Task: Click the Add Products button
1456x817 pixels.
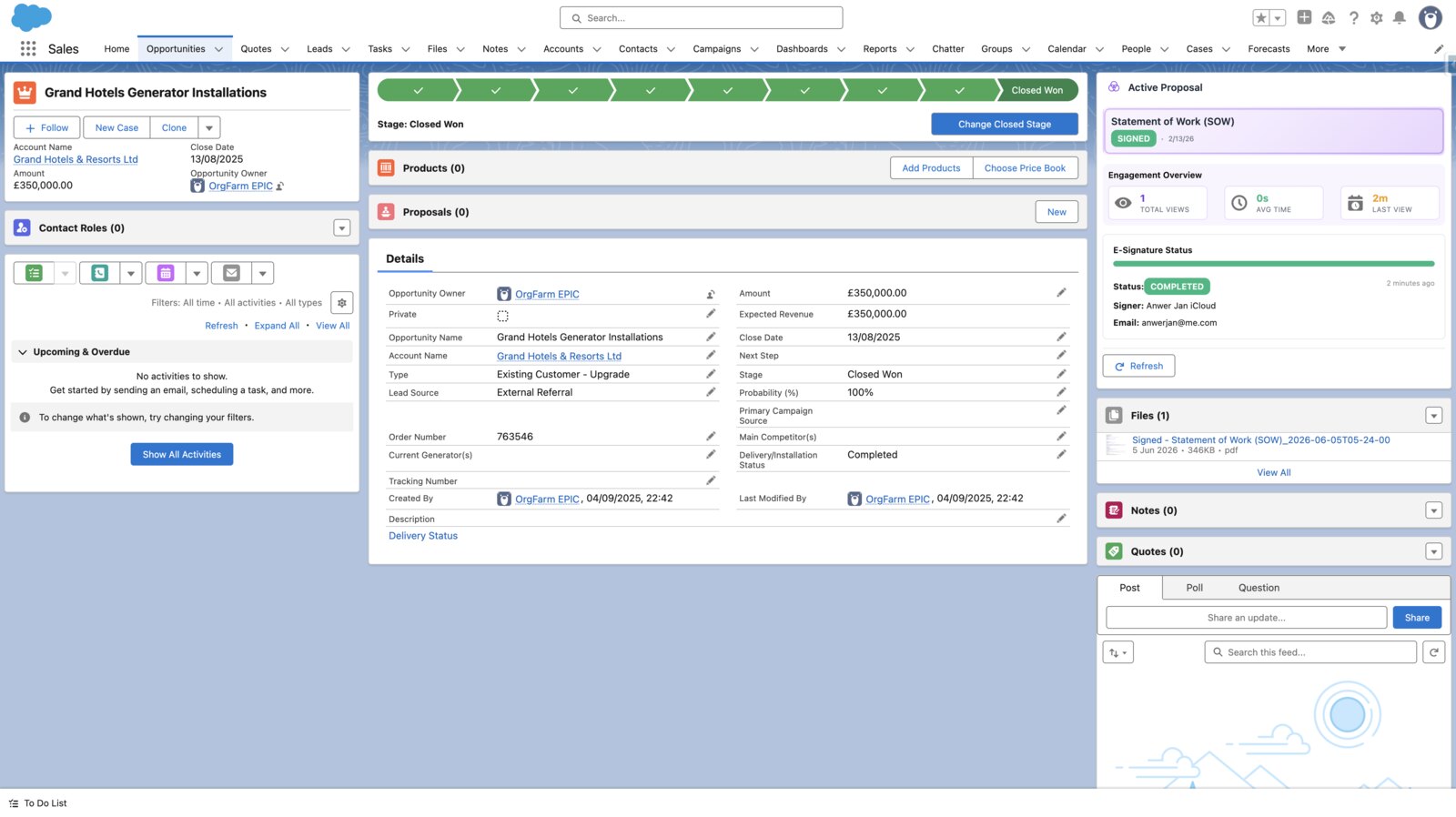Action: [x=931, y=168]
